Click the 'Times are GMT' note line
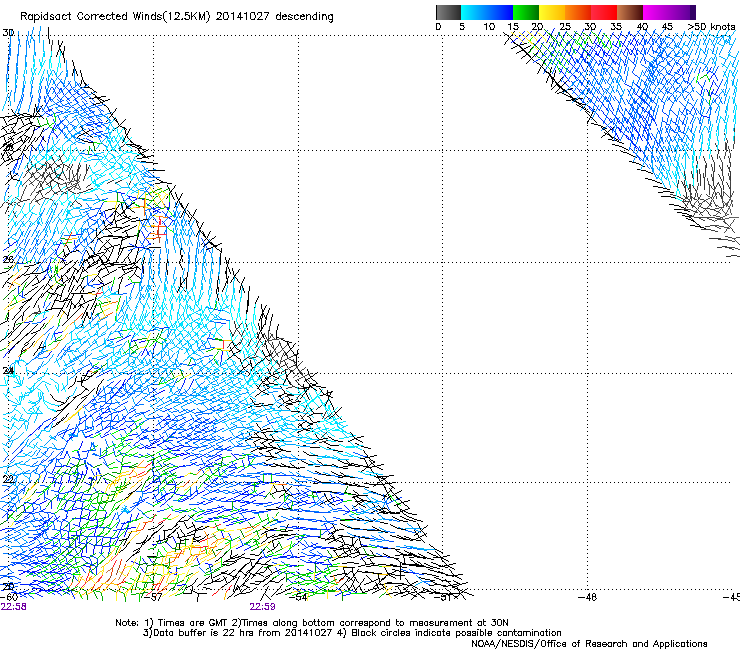740x650 pixels. (312, 623)
